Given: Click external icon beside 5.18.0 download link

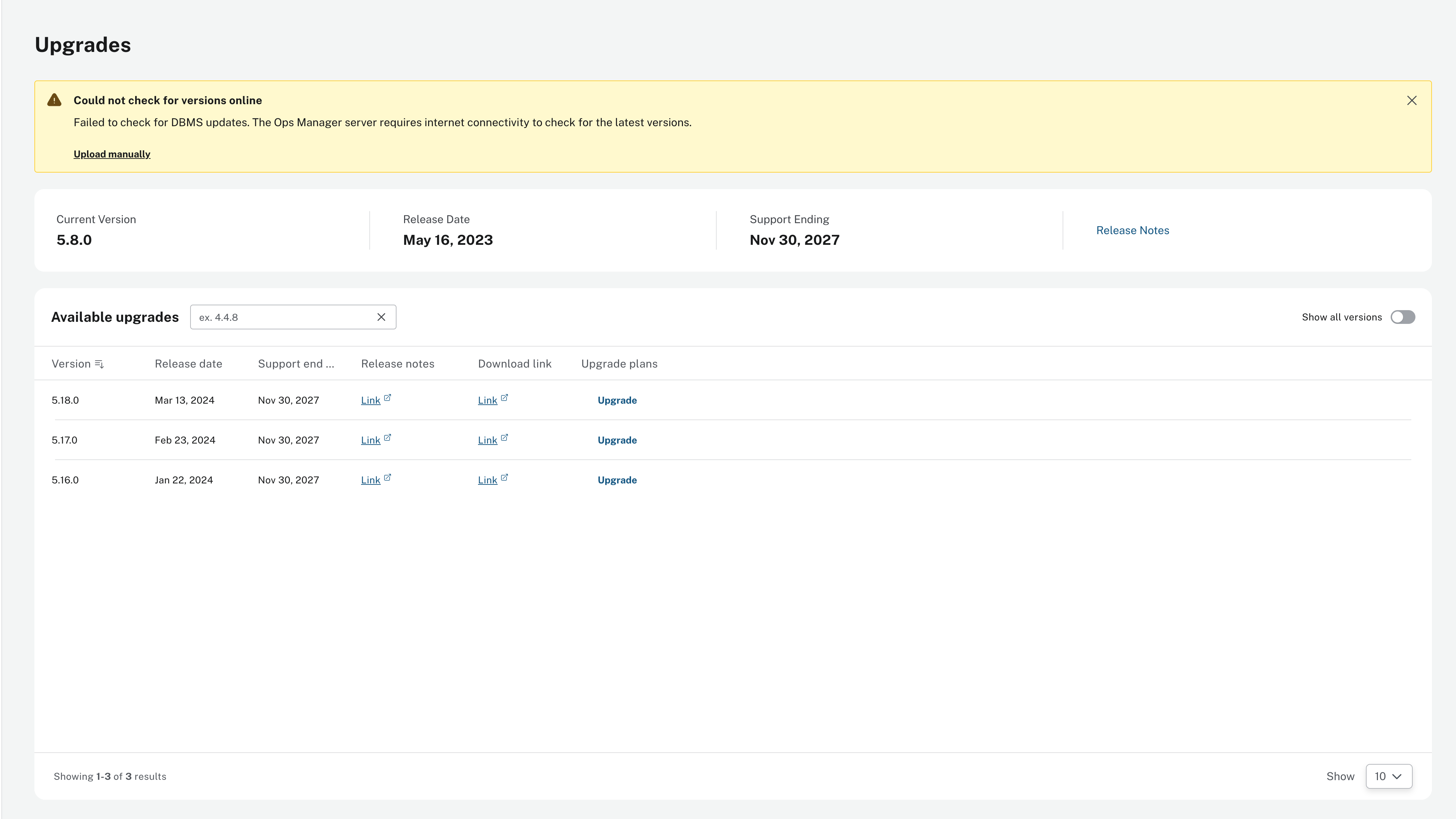Looking at the screenshot, I should pos(505,398).
